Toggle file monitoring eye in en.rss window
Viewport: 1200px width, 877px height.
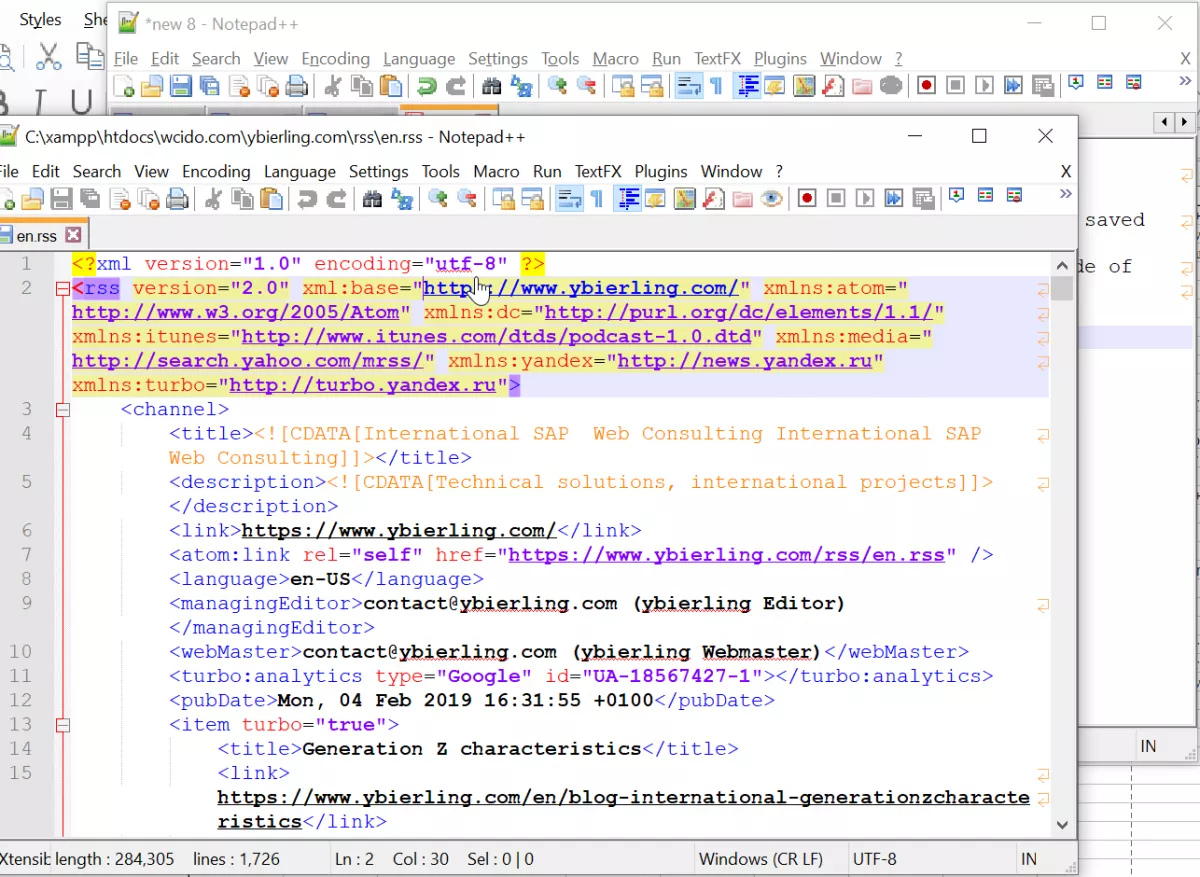coord(771,199)
